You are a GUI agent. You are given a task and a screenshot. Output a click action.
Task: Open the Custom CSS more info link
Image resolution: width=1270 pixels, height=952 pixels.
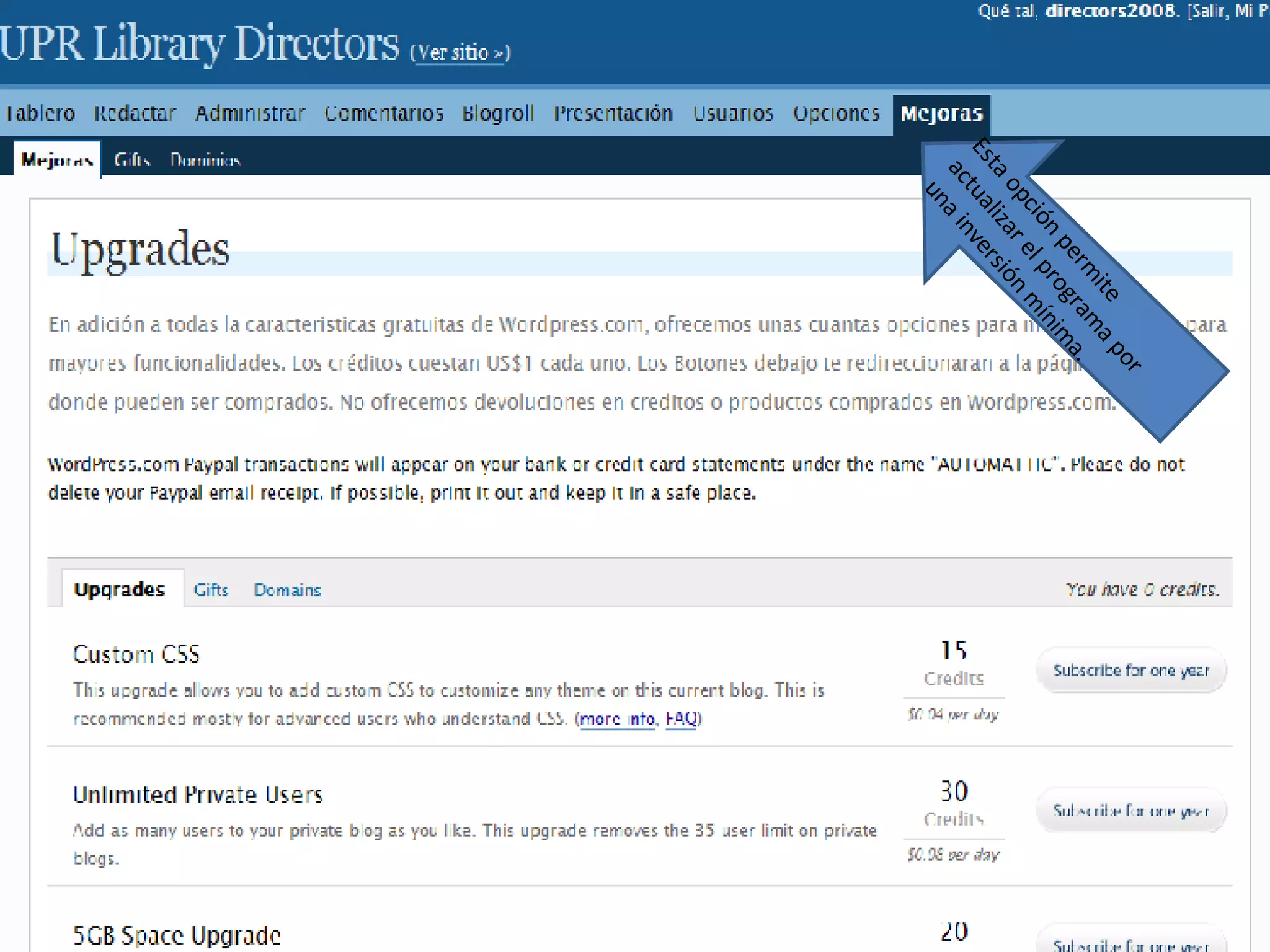[617, 719]
